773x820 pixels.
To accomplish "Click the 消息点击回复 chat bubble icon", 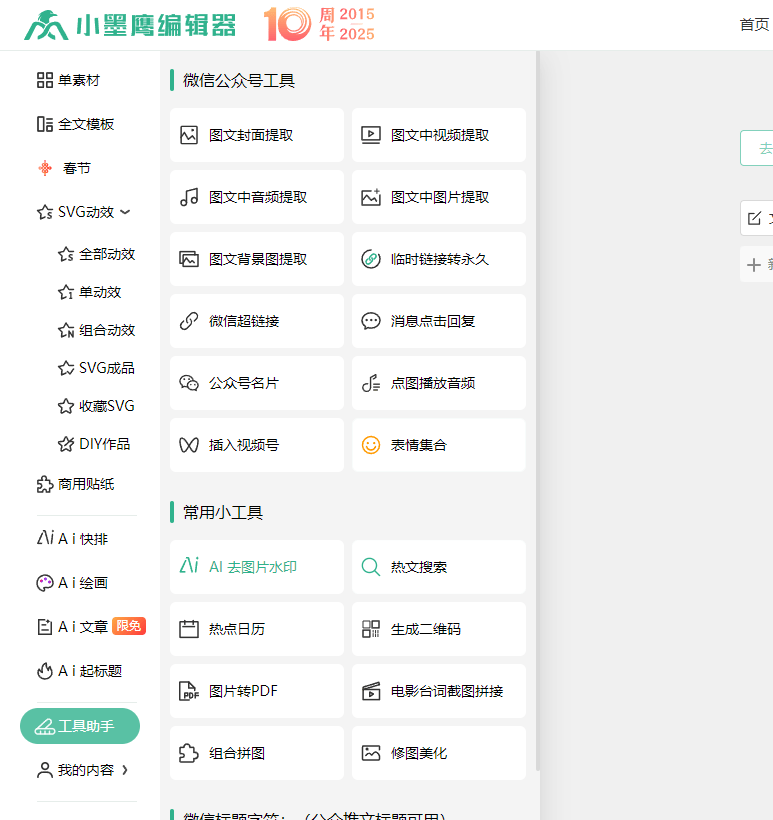I will coord(371,321).
